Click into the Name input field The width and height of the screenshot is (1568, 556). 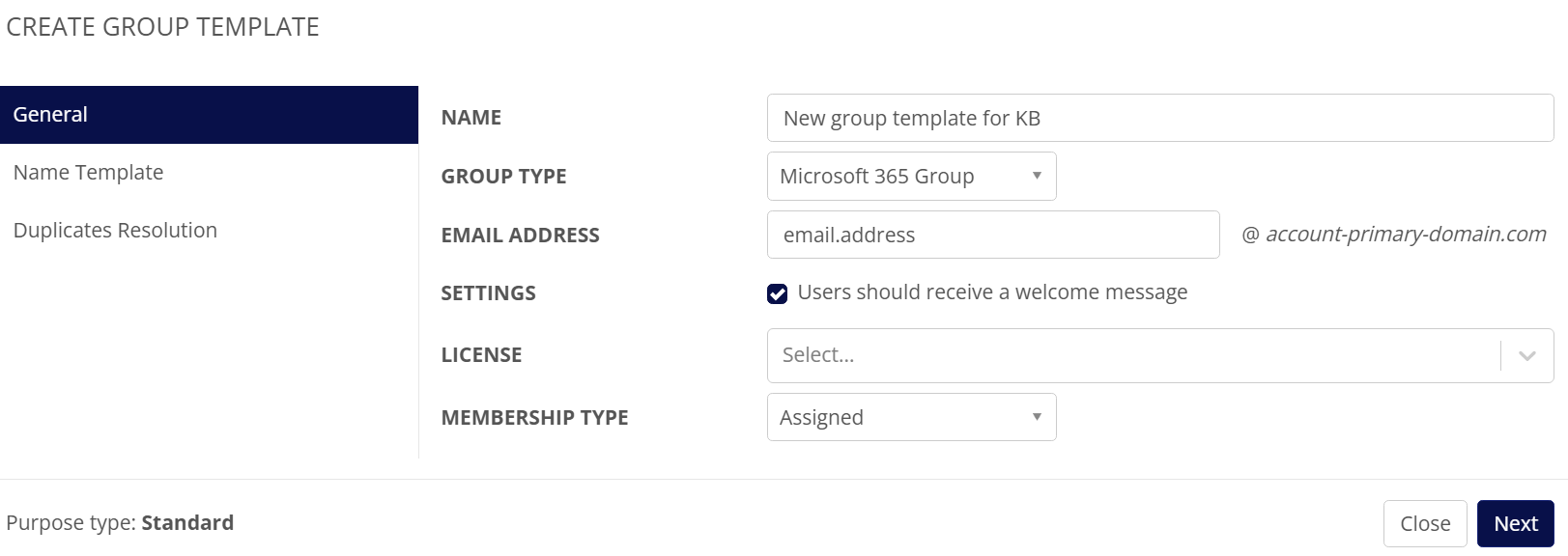pos(1160,118)
